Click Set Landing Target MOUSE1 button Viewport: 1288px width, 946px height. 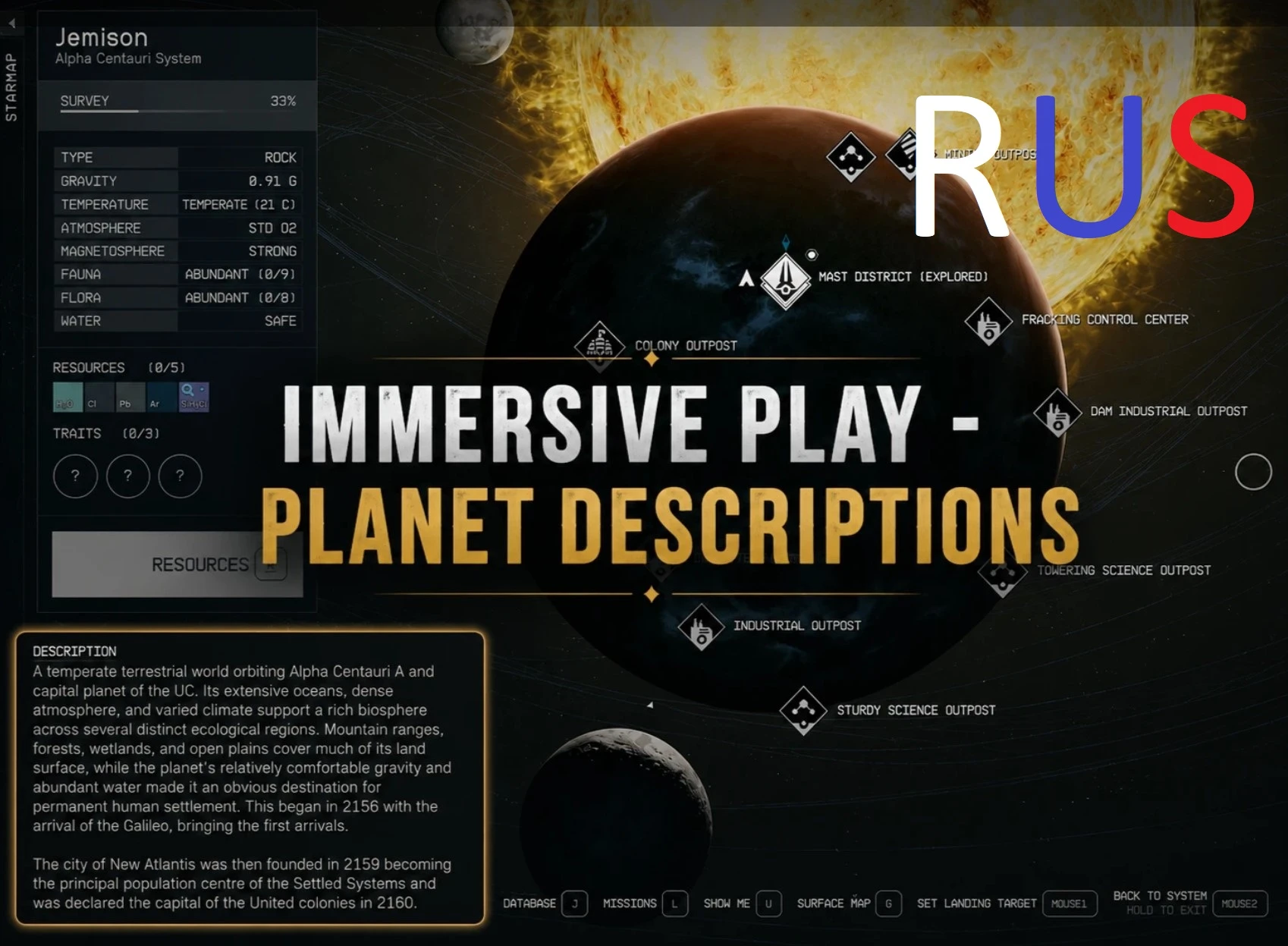(x=1070, y=904)
